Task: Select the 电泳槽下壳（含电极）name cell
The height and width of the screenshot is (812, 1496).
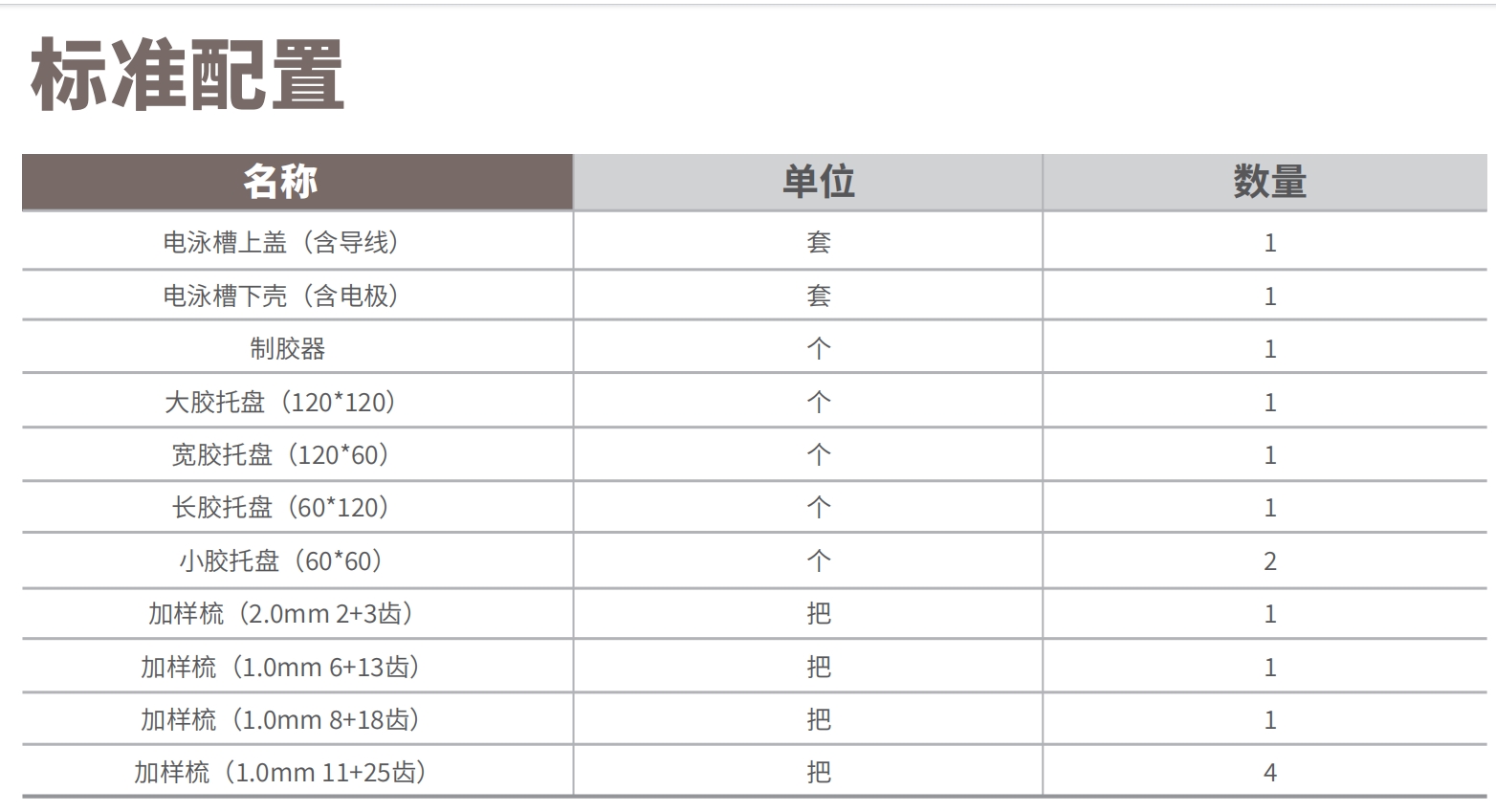Action: [281, 296]
